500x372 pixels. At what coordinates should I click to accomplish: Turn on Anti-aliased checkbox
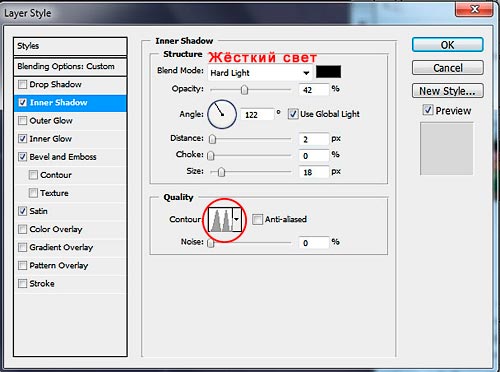pos(257,219)
